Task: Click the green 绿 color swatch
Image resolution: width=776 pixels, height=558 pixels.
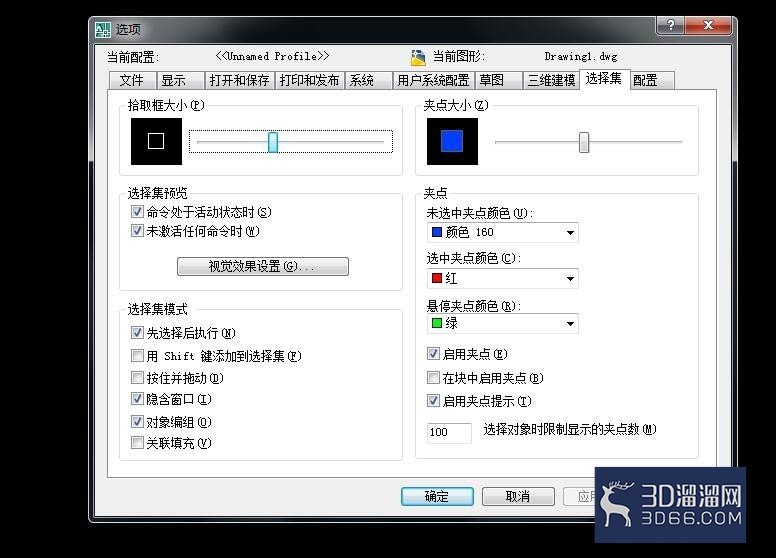Action: point(437,323)
